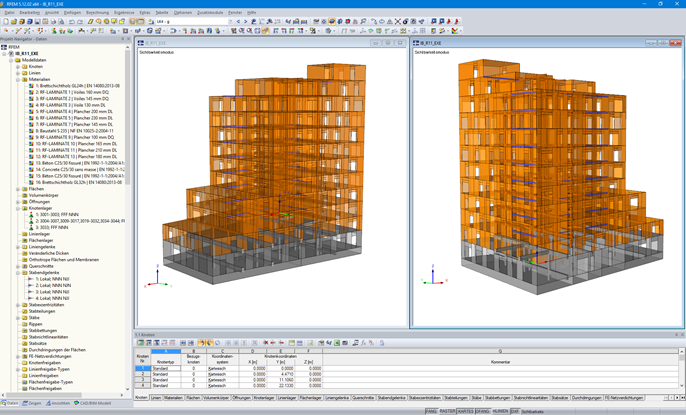Click the first icon in the table toolbar
The width and height of the screenshot is (686, 415).
(140, 343)
